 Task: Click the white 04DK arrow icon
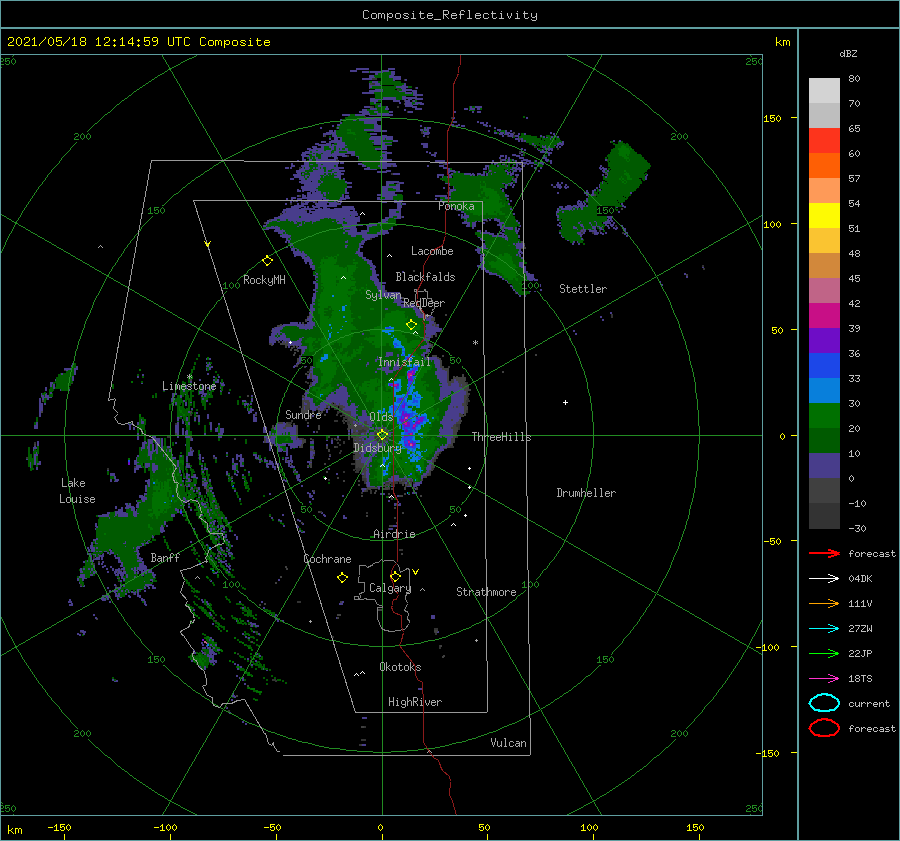tap(824, 579)
